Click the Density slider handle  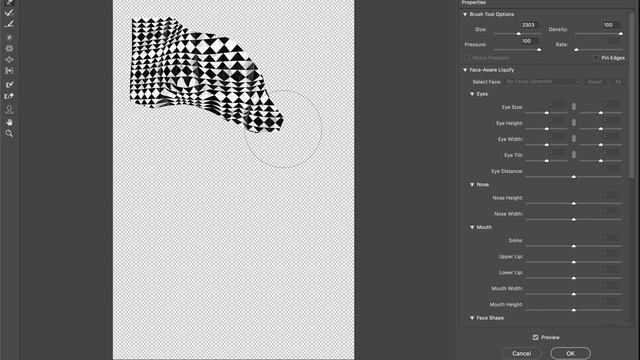(620, 33)
